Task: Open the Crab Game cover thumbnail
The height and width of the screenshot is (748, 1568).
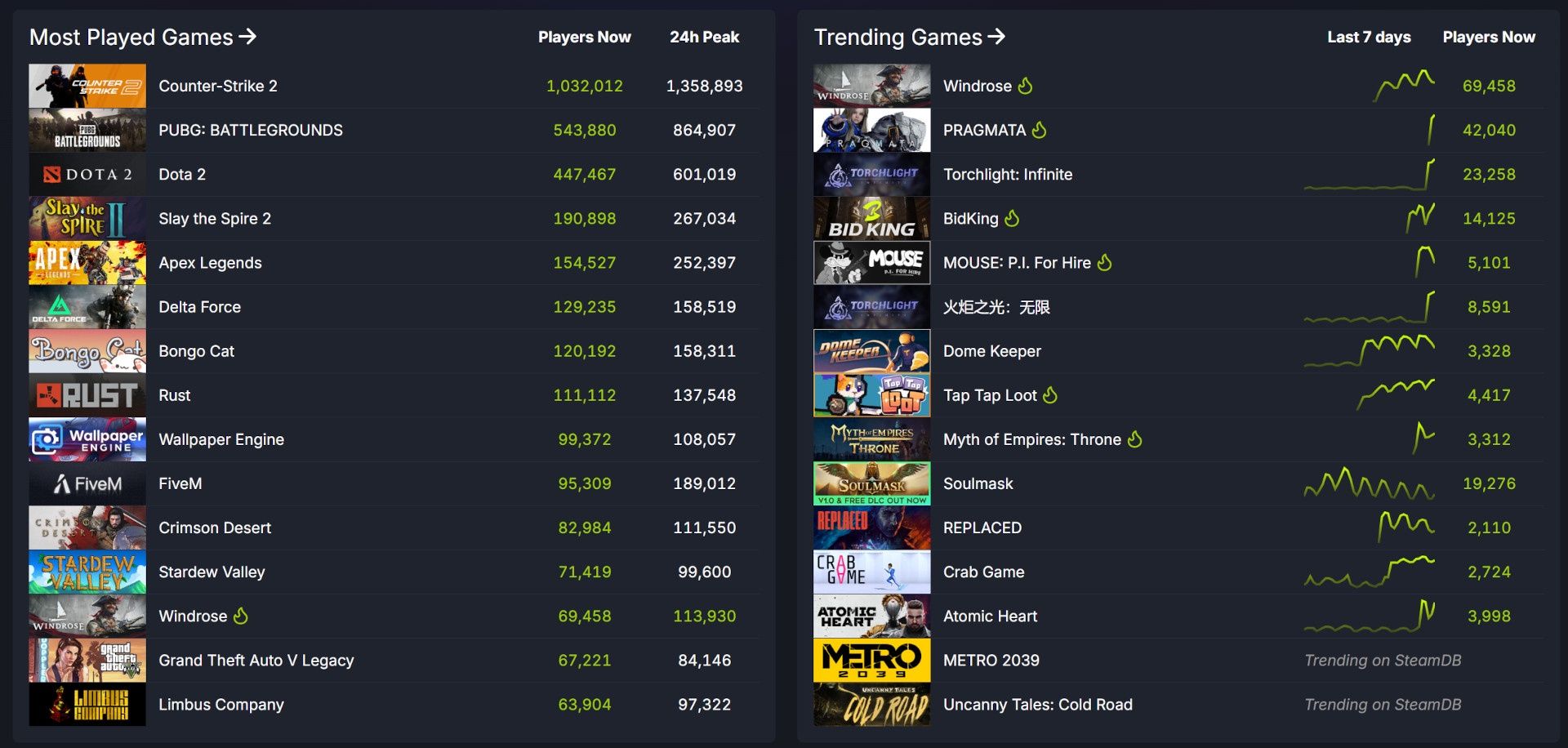Action: tap(872, 571)
